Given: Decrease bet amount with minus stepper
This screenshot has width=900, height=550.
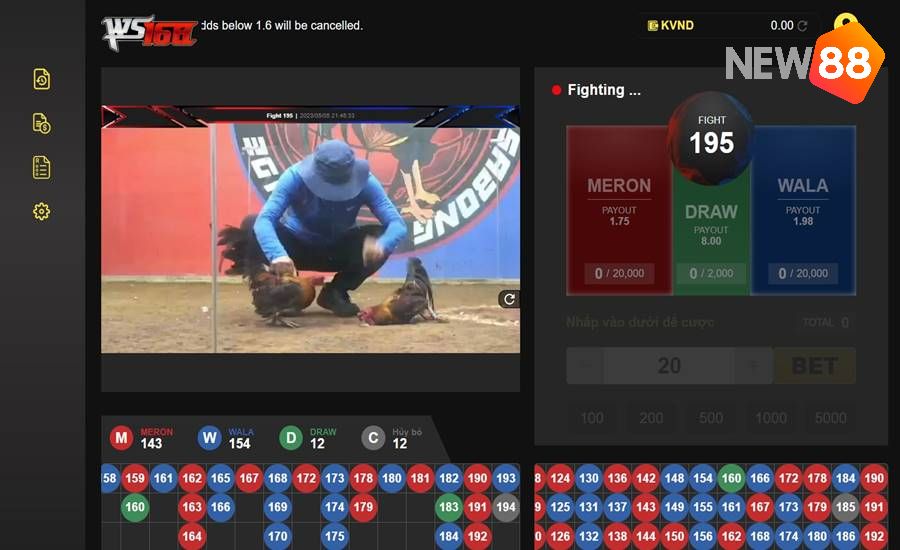Looking at the screenshot, I should point(585,366).
